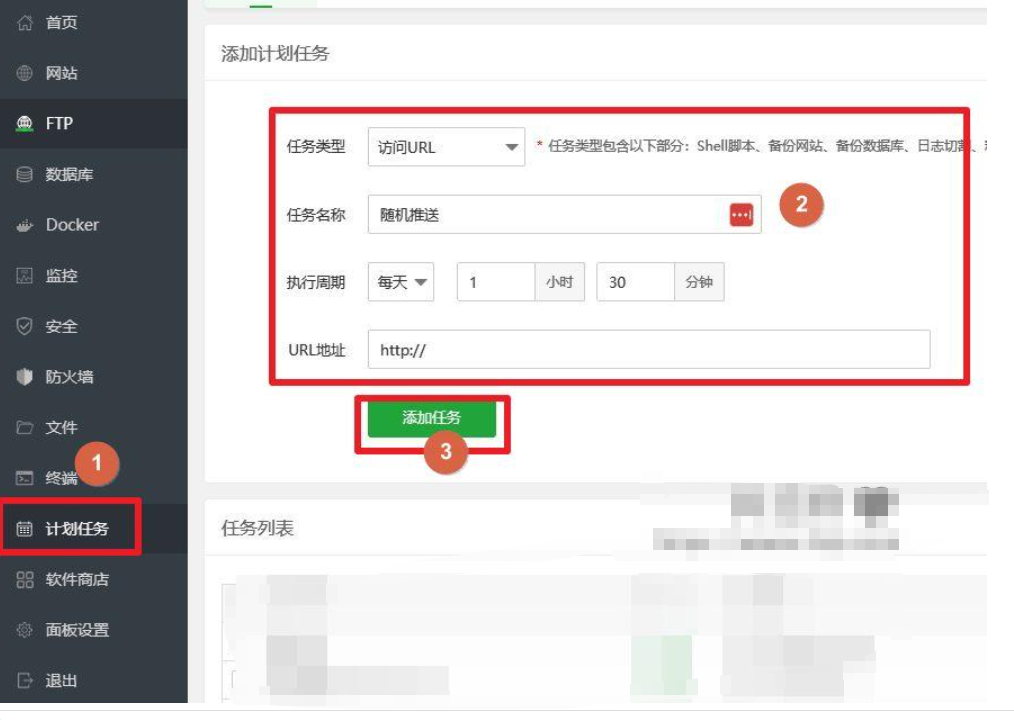Click the home icon beside 首页
This screenshot has height=720, width=1014.
[x=25, y=23]
